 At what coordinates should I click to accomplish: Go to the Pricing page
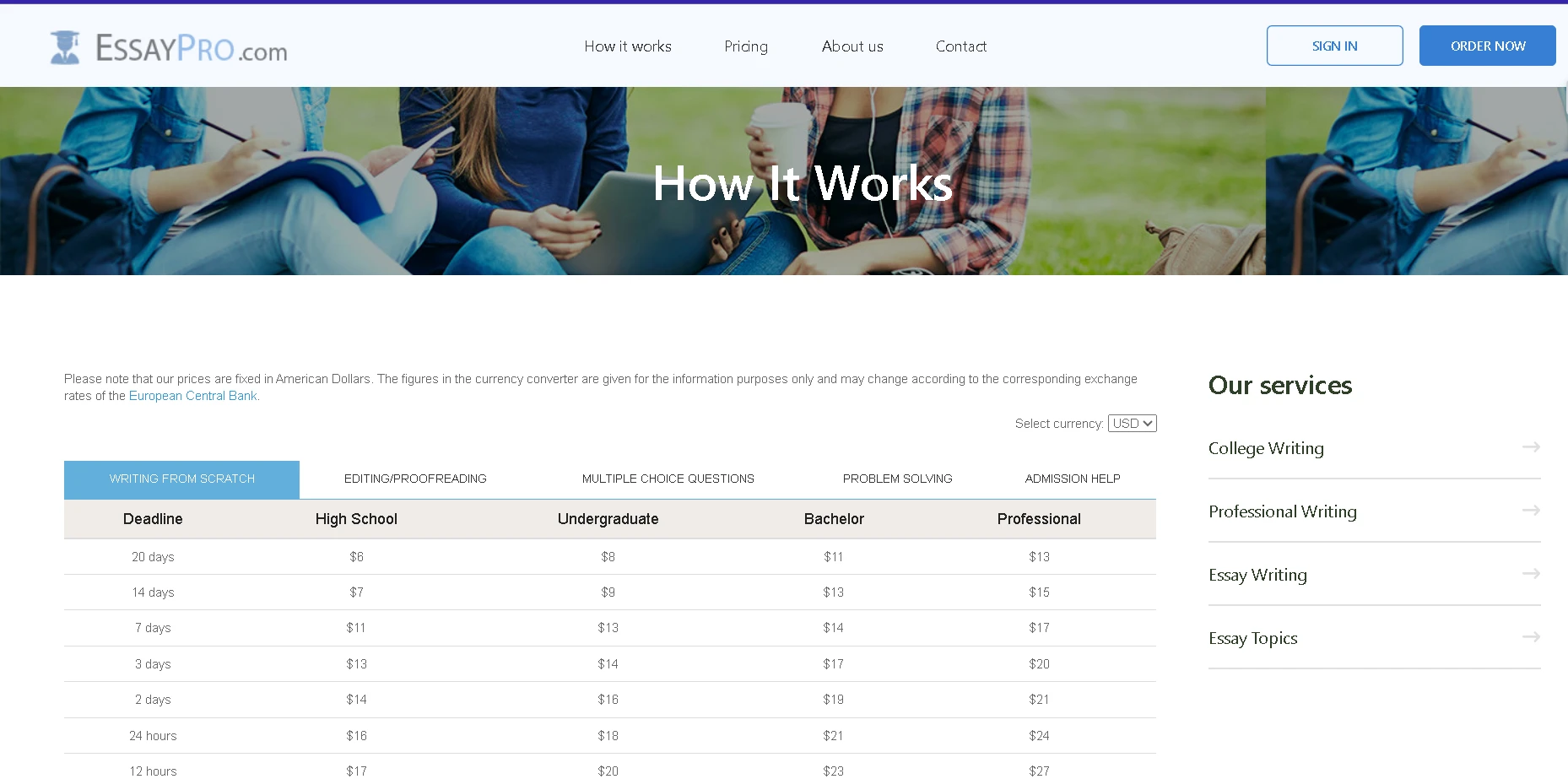coord(745,46)
